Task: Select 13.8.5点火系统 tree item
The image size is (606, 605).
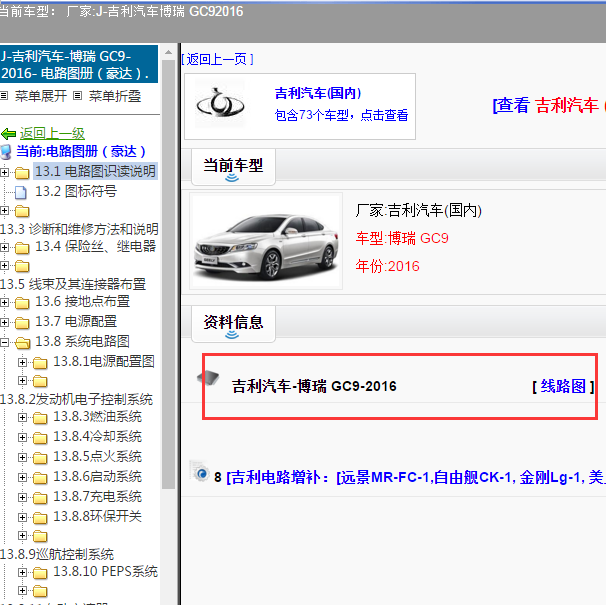Action: 97,457
